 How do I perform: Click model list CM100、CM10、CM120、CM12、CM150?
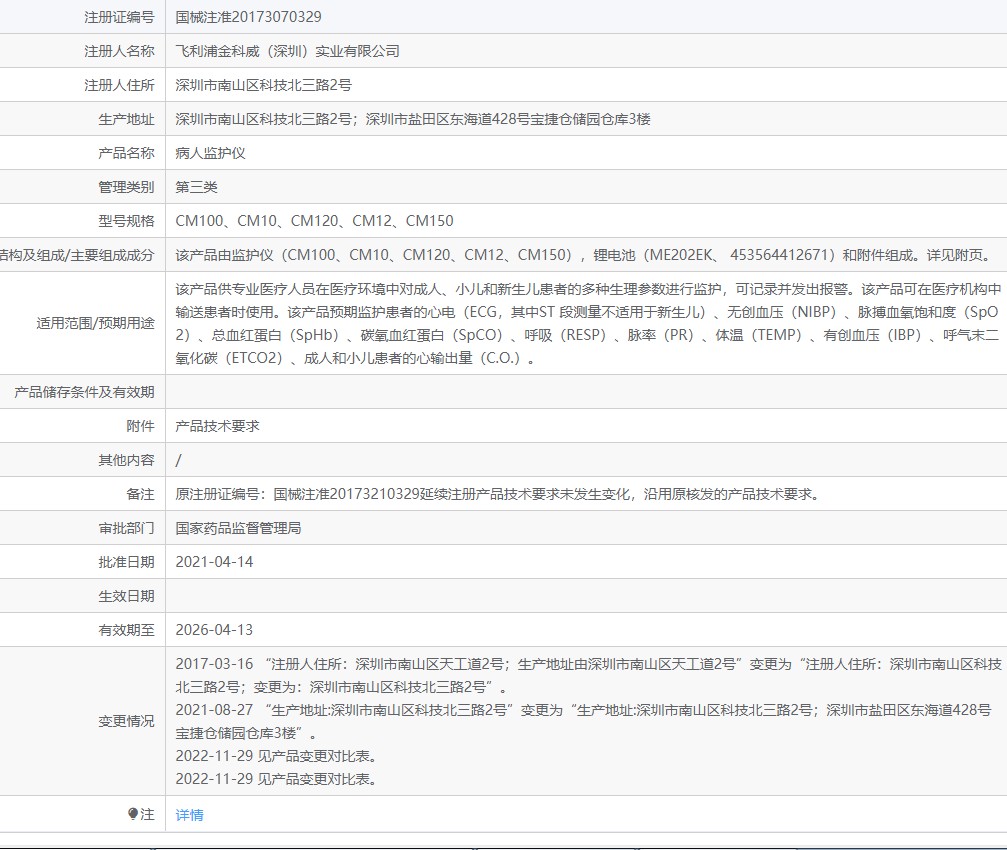[314, 221]
